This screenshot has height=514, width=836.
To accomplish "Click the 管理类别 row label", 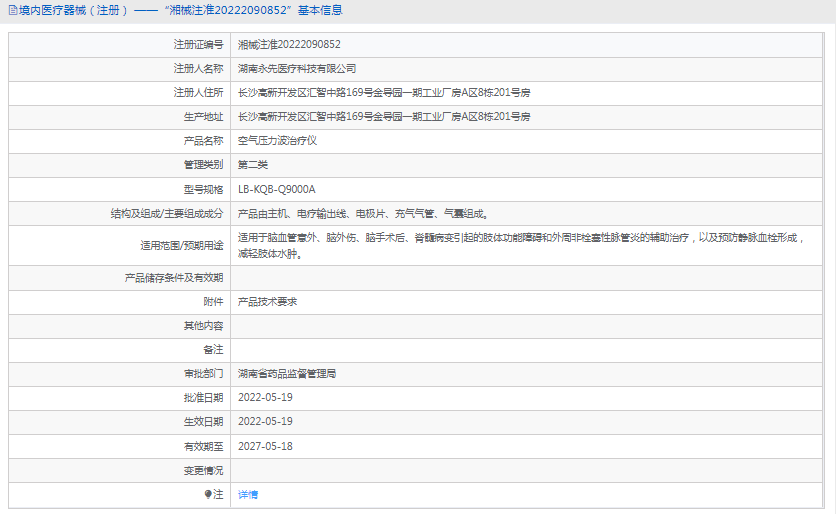I will 204,165.
